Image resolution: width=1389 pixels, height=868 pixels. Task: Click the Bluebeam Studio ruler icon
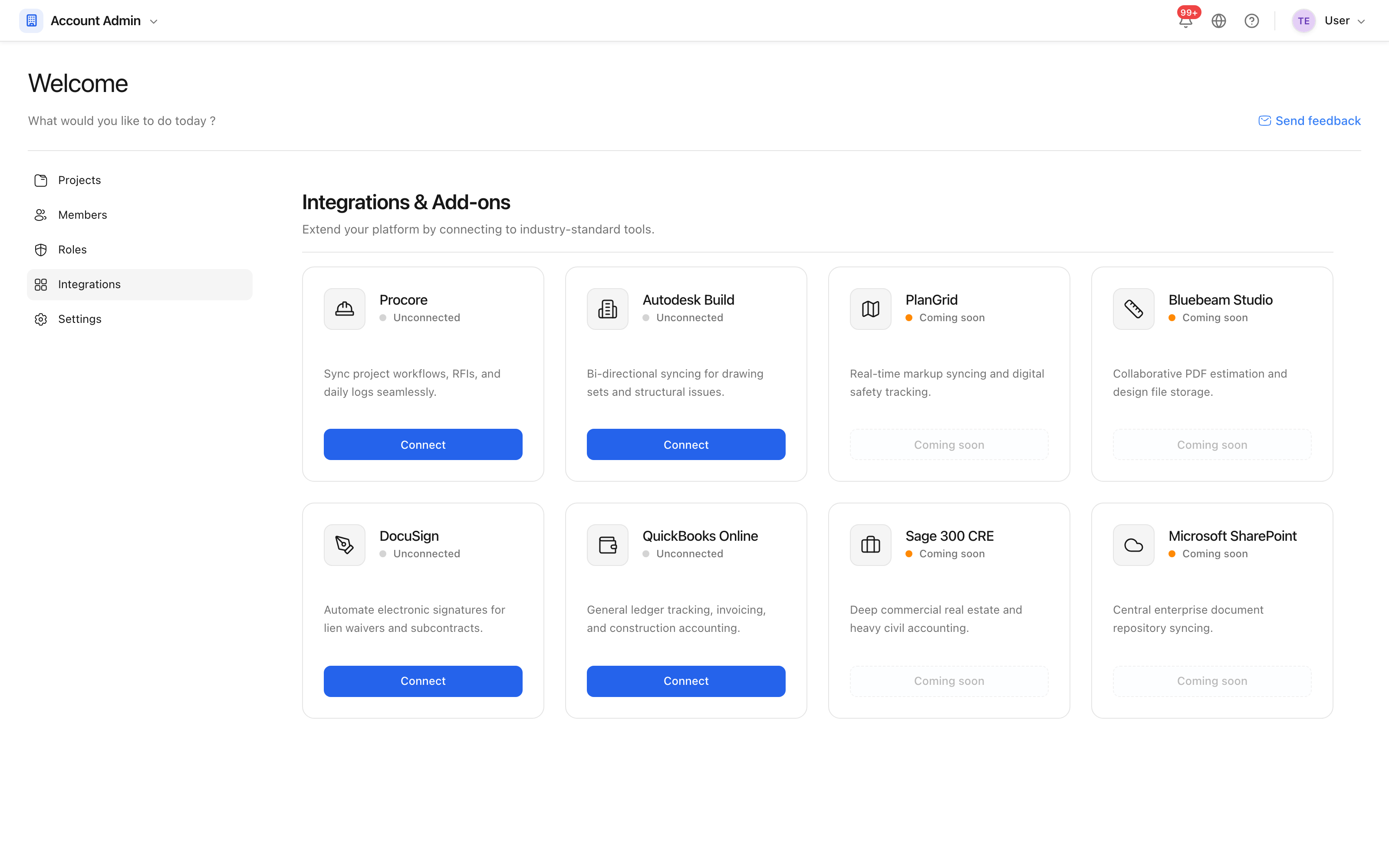click(1134, 309)
